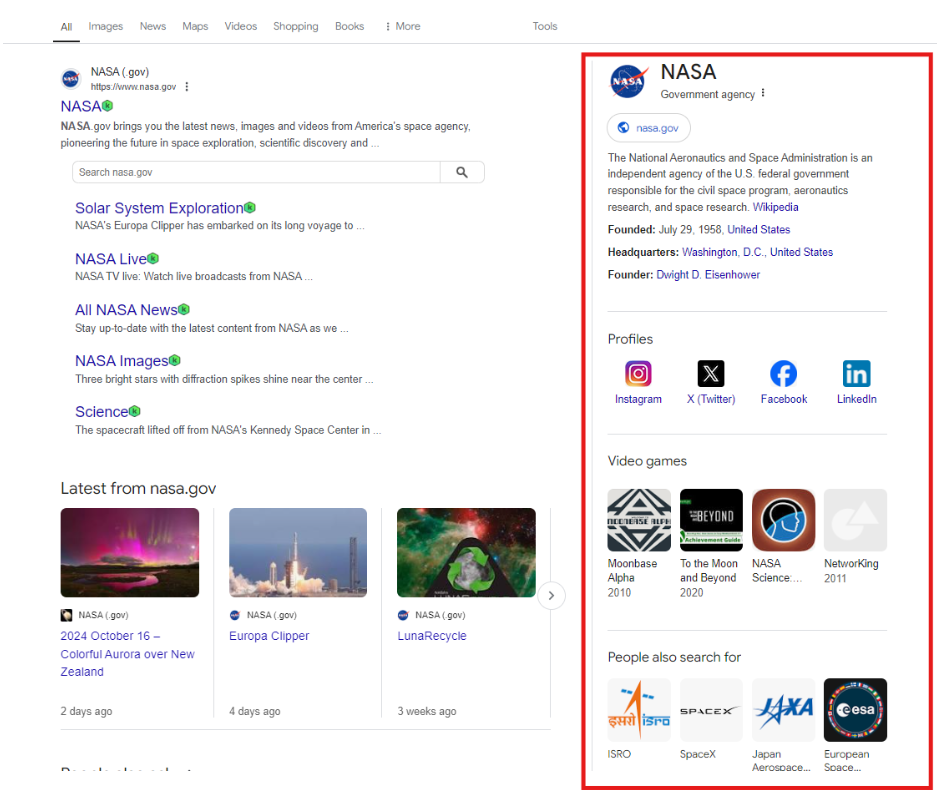Click NetworKing placeholder game icon

[x=855, y=520]
